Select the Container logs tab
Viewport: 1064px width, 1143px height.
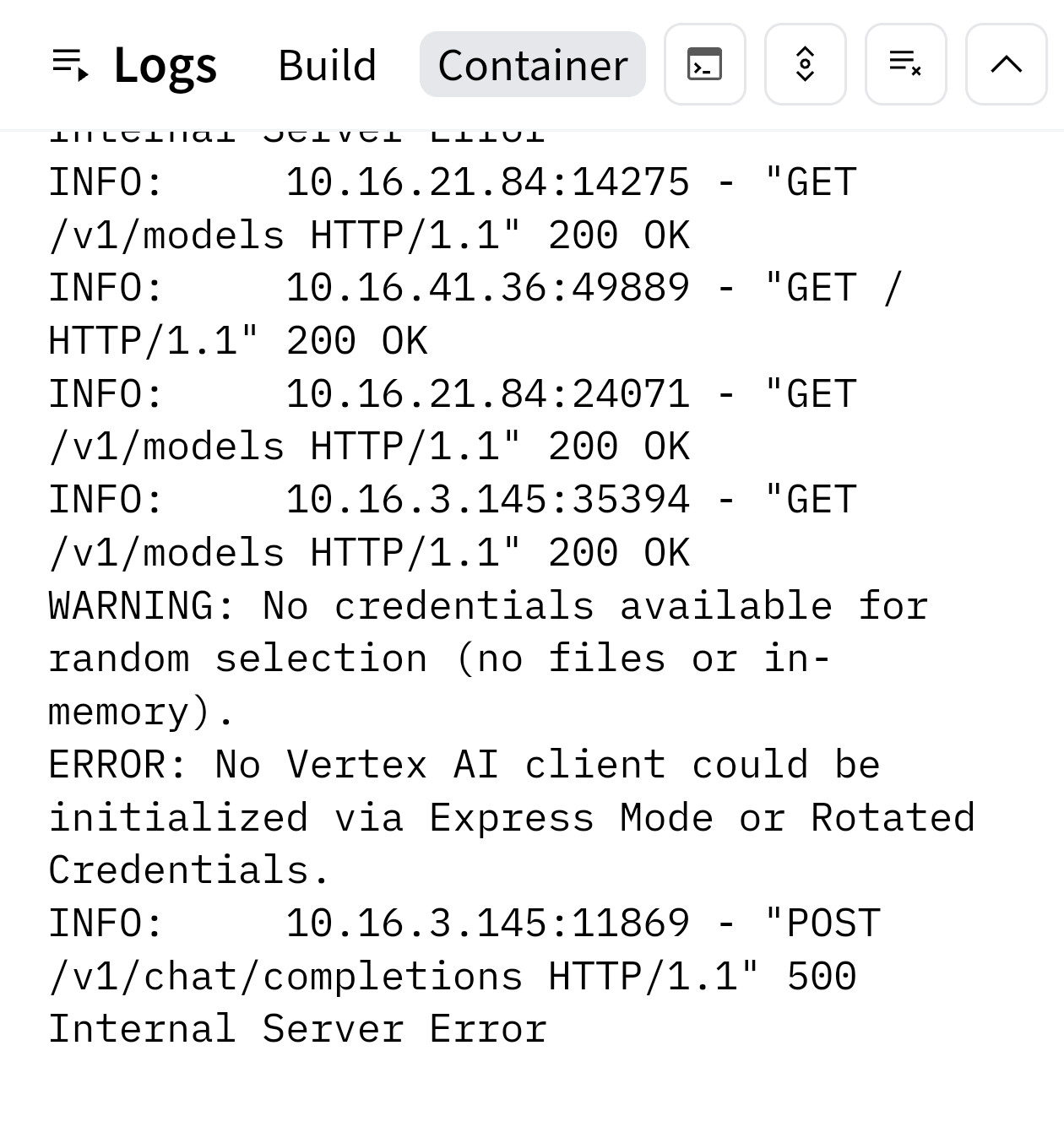tap(532, 65)
